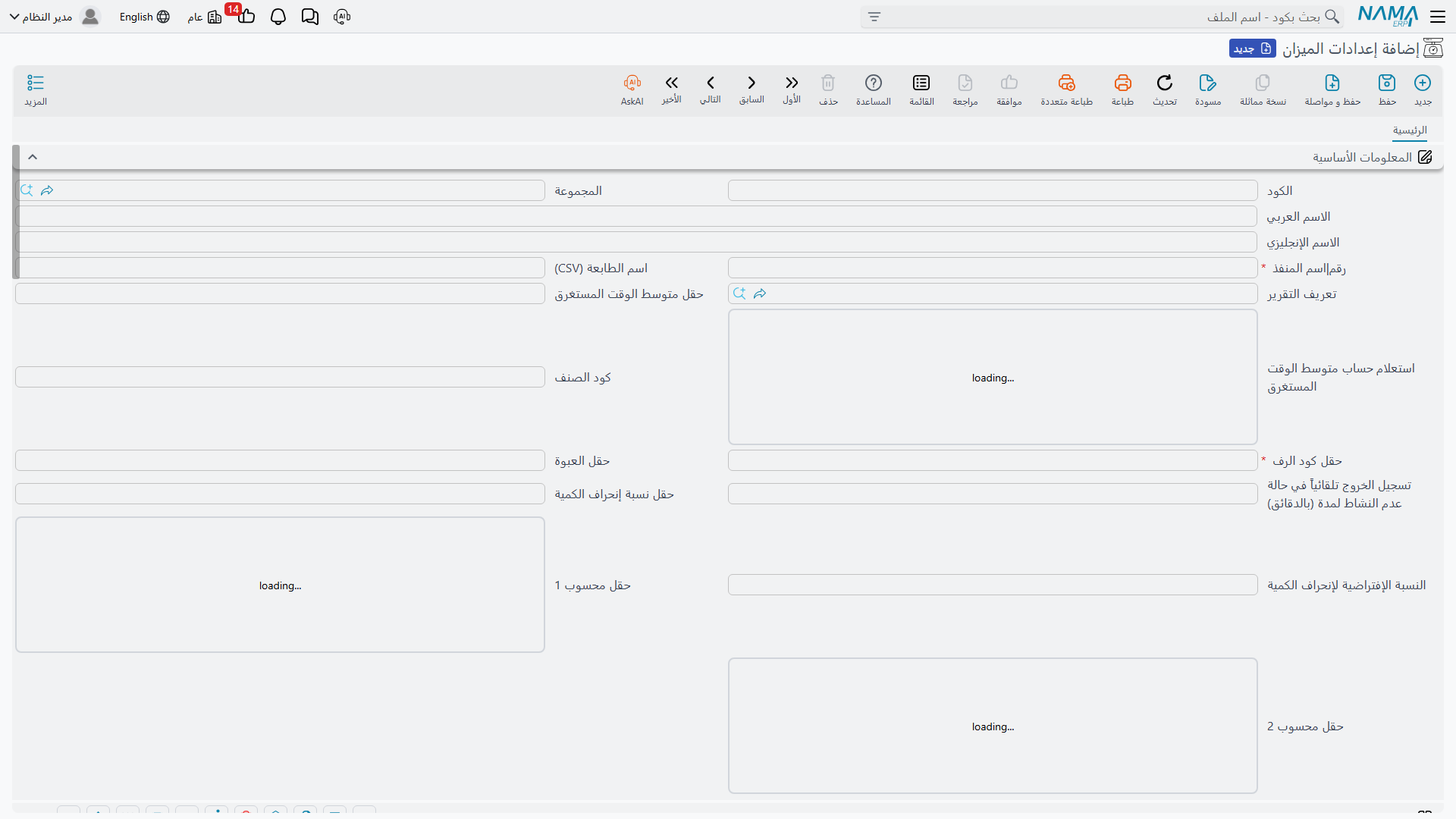Click the كود الصنف input field
This screenshot has height=819, width=1456.
click(280, 377)
